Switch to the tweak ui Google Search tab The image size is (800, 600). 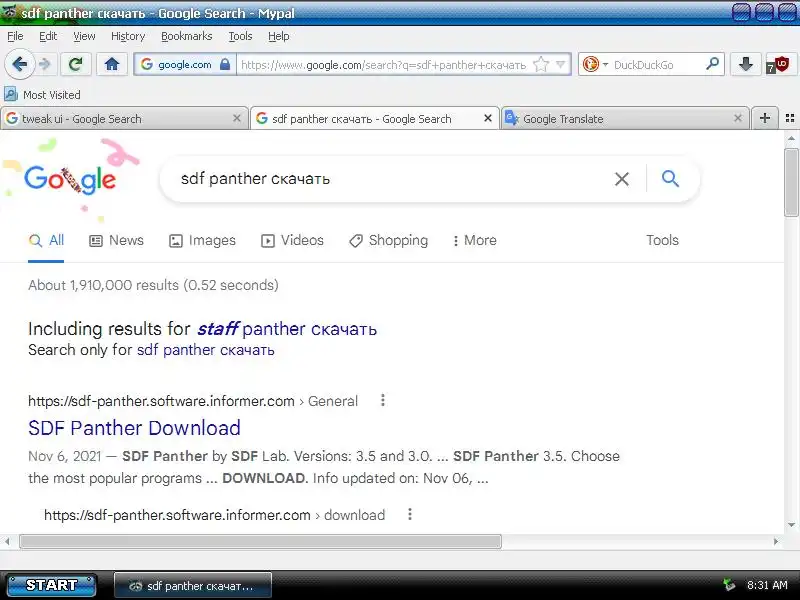pos(124,118)
